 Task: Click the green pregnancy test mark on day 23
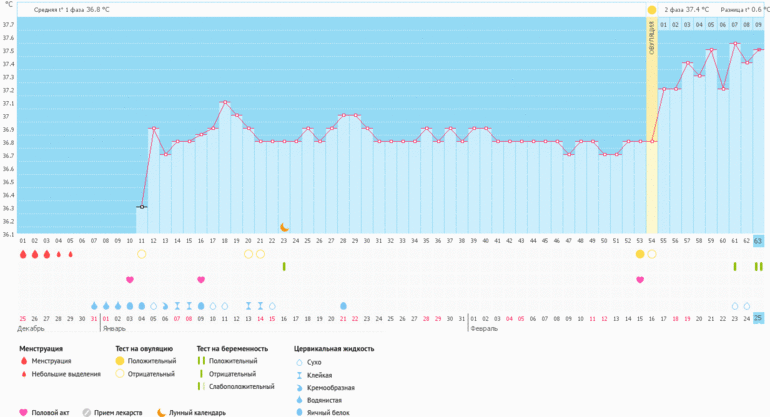(x=284, y=267)
